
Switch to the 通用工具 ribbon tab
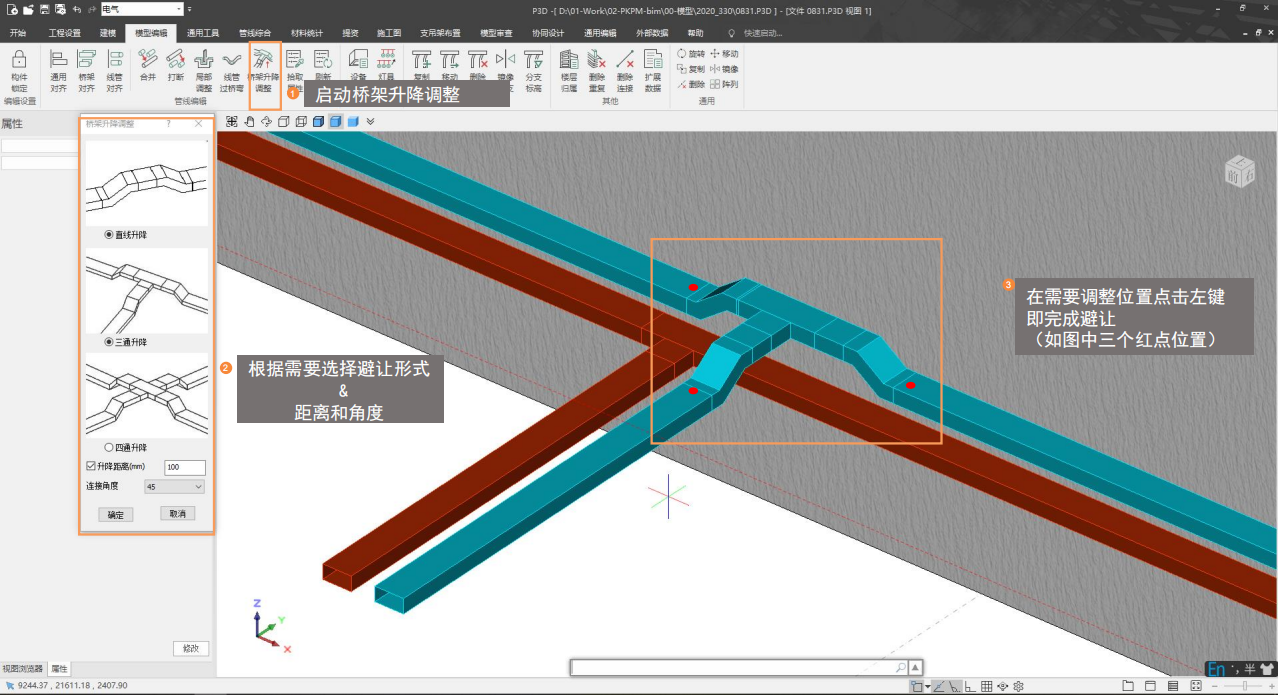click(x=203, y=33)
